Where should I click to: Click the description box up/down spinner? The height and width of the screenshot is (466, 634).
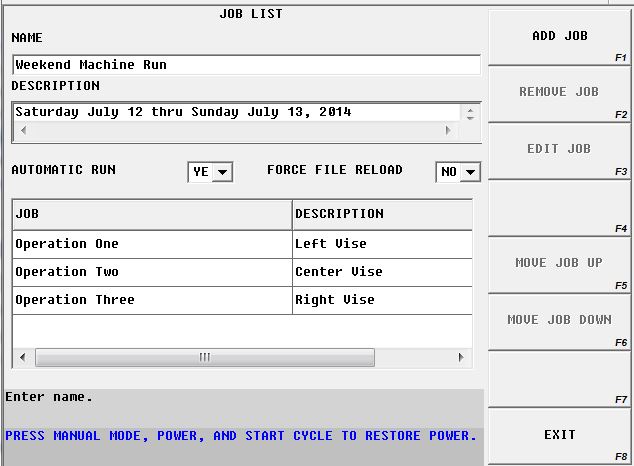[470, 114]
